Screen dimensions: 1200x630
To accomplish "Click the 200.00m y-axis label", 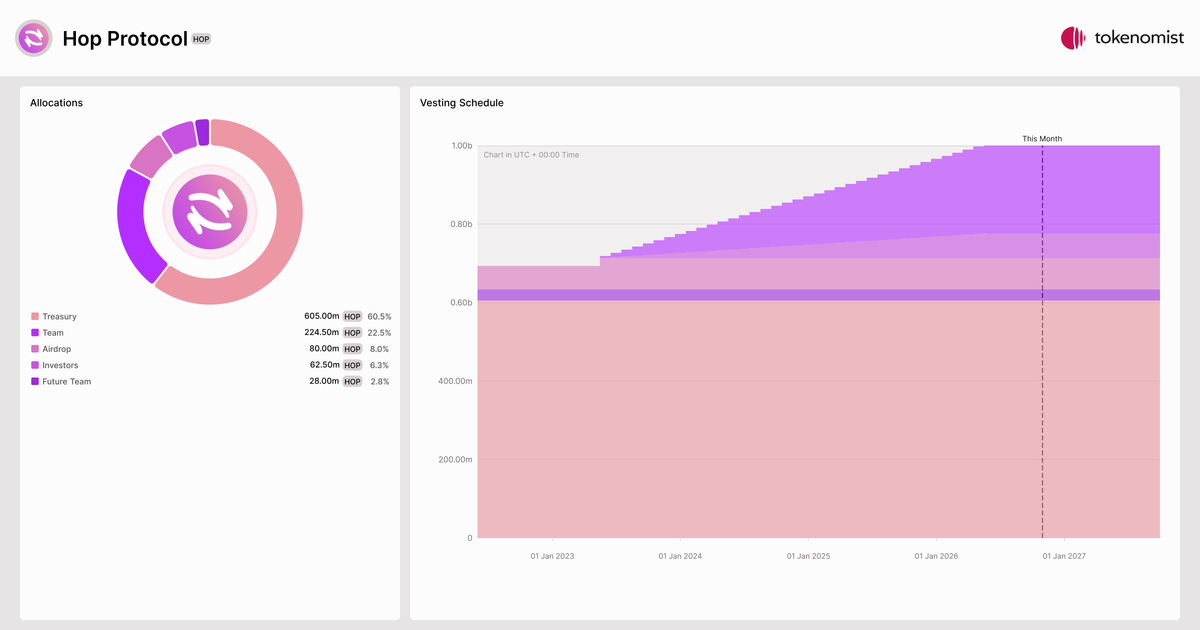I will tap(455, 460).
